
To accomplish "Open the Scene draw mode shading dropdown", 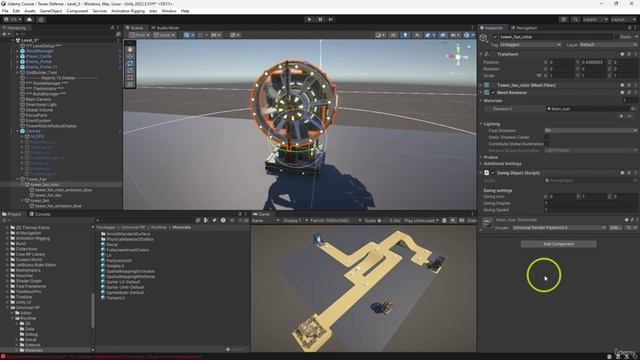I will click(380, 35).
